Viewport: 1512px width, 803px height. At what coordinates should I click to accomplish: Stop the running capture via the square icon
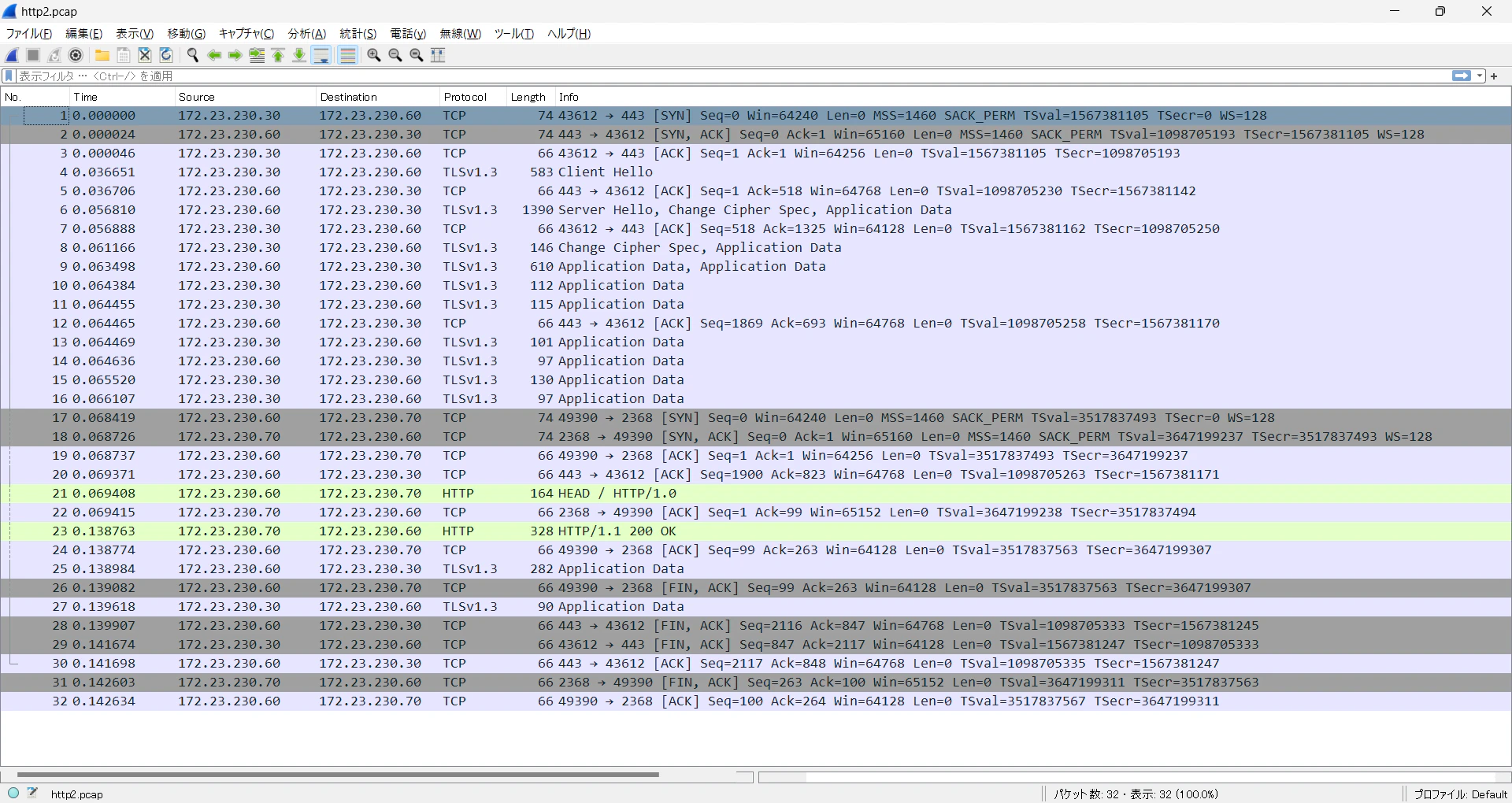click(33, 55)
